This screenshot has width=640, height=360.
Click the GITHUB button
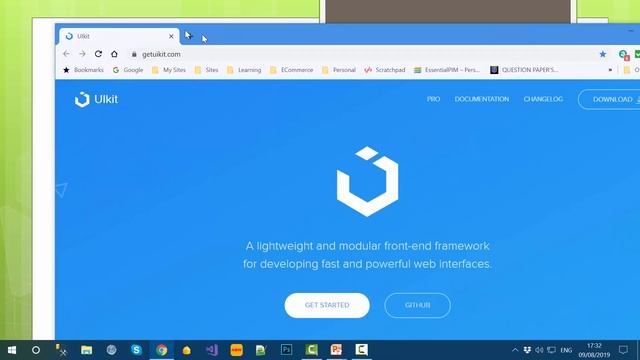[x=418, y=305]
